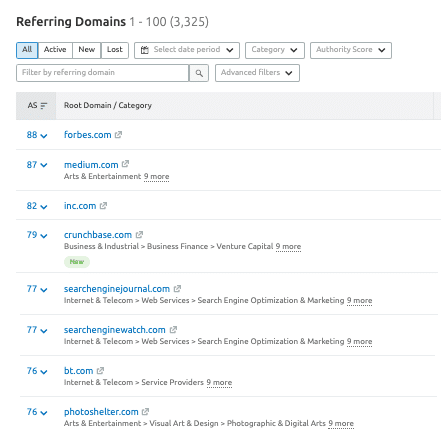Image resolution: width=441 pixels, height=447 pixels.
Task: Click the AS sort icon
Action: [44, 106]
